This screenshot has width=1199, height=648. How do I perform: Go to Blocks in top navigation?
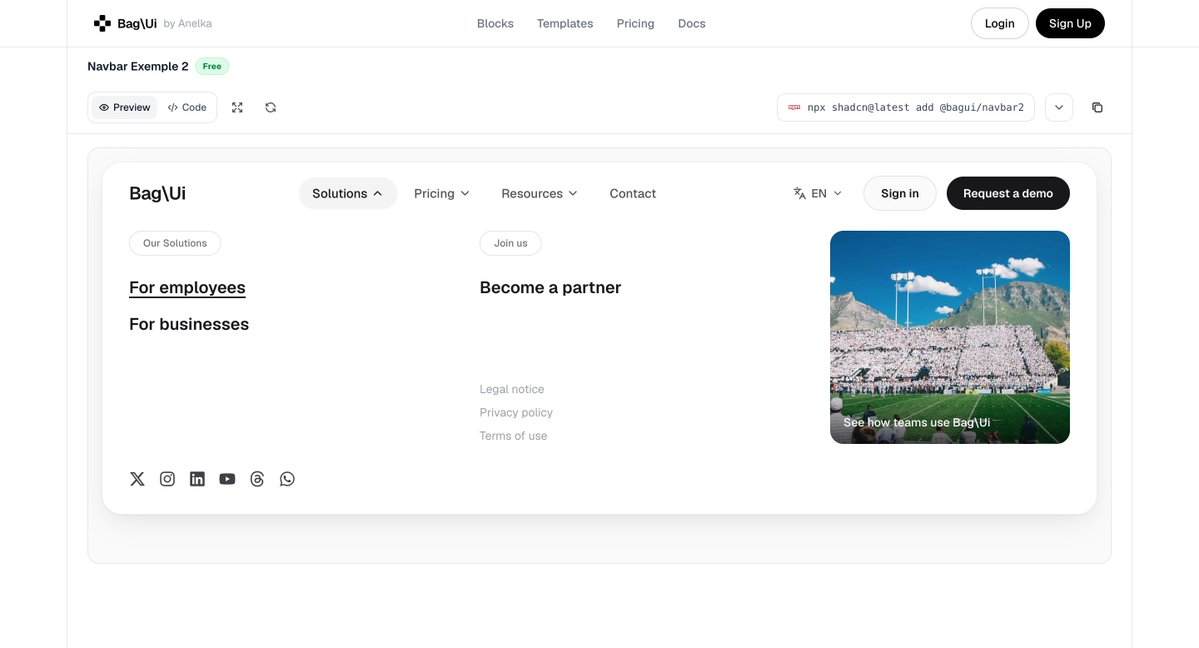pyautogui.click(x=496, y=24)
